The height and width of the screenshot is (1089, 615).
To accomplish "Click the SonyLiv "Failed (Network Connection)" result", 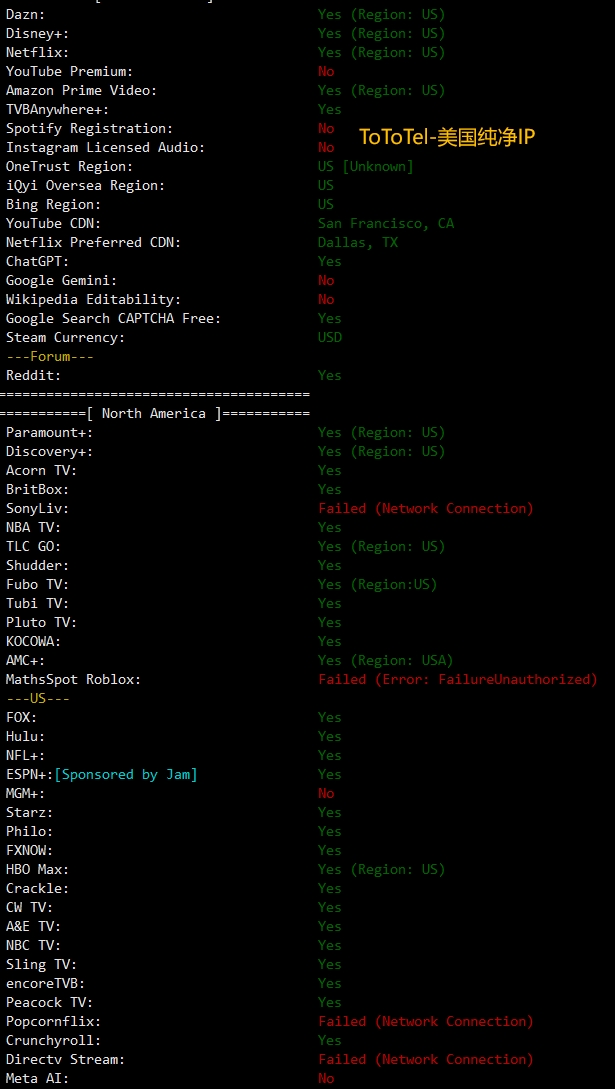I will tap(426, 508).
